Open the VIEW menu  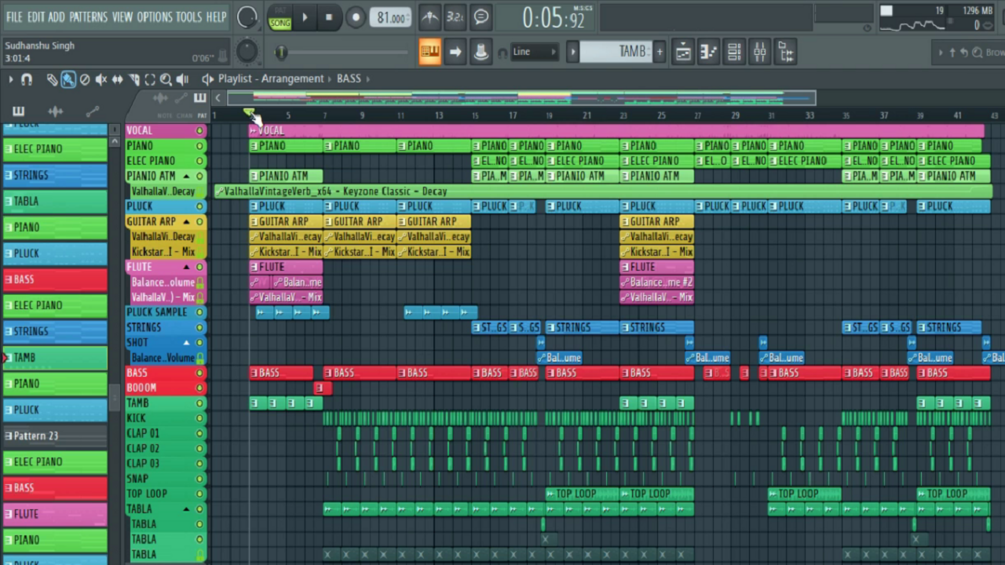122,17
